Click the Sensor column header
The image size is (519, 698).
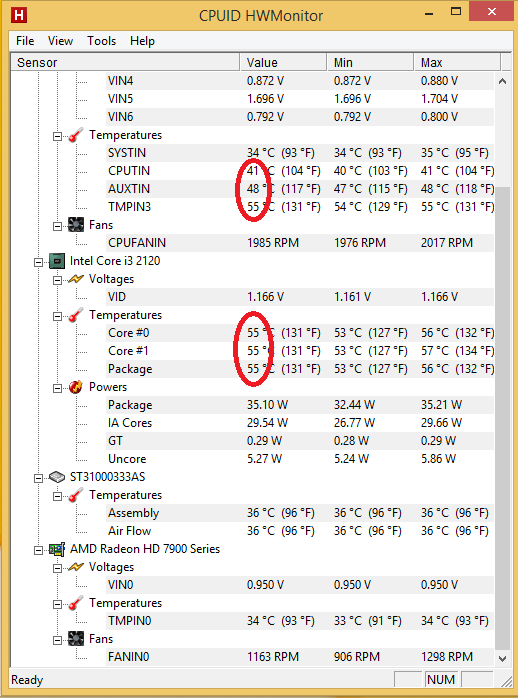126,63
